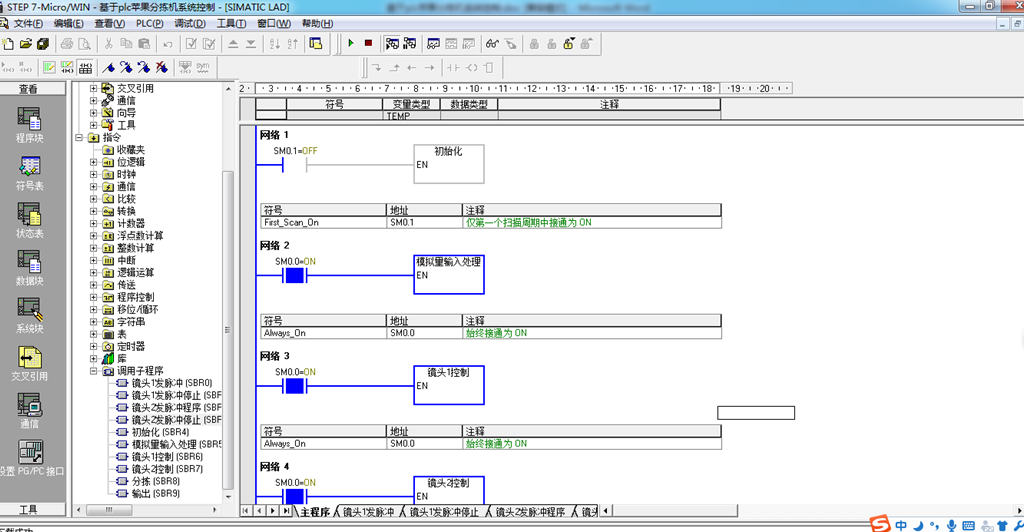The image size is (1024, 532).
Task: Click the Print toolbar icon
Action: [x=67, y=44]
